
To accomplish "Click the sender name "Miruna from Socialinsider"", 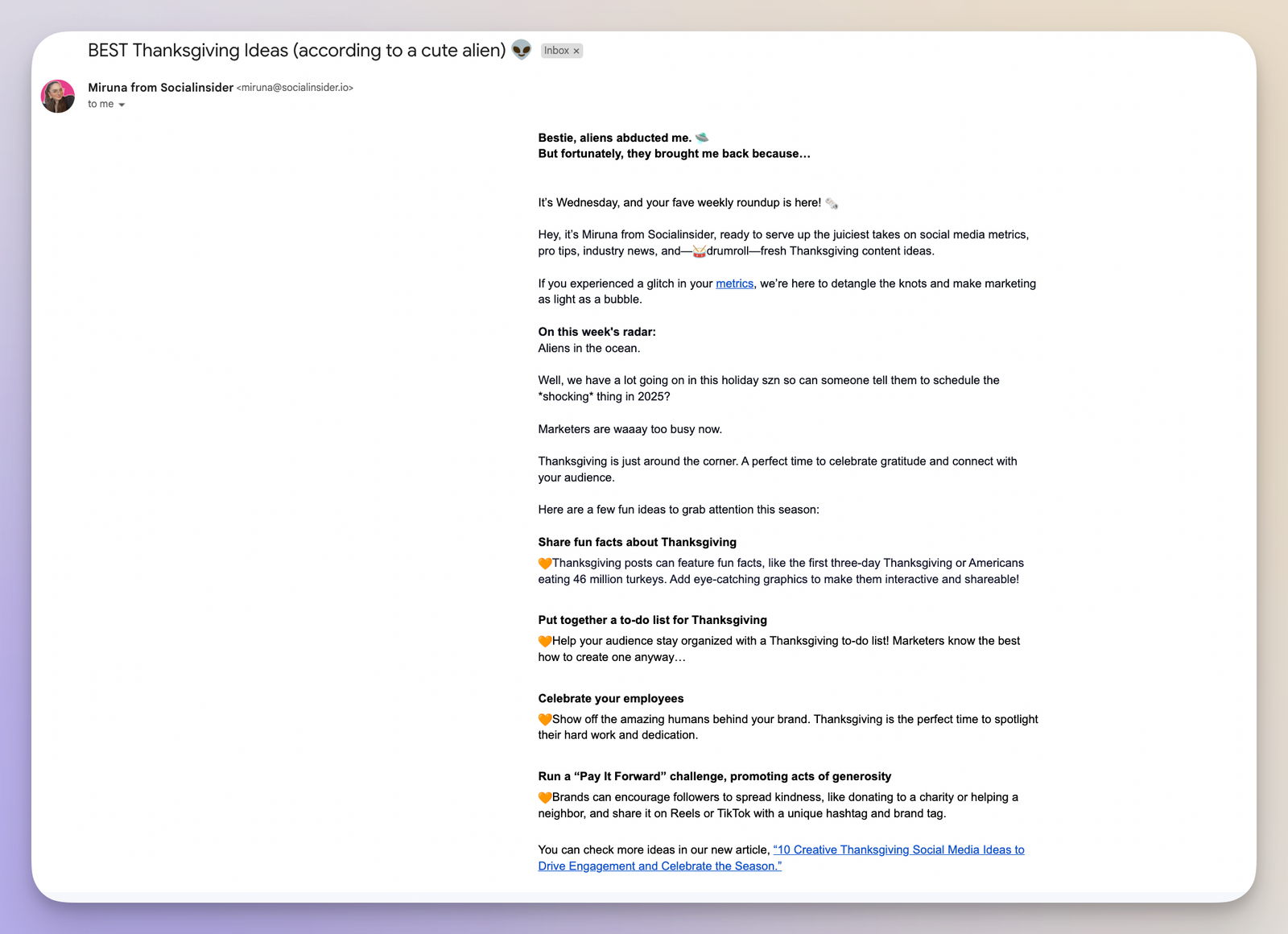I will 159,88.
